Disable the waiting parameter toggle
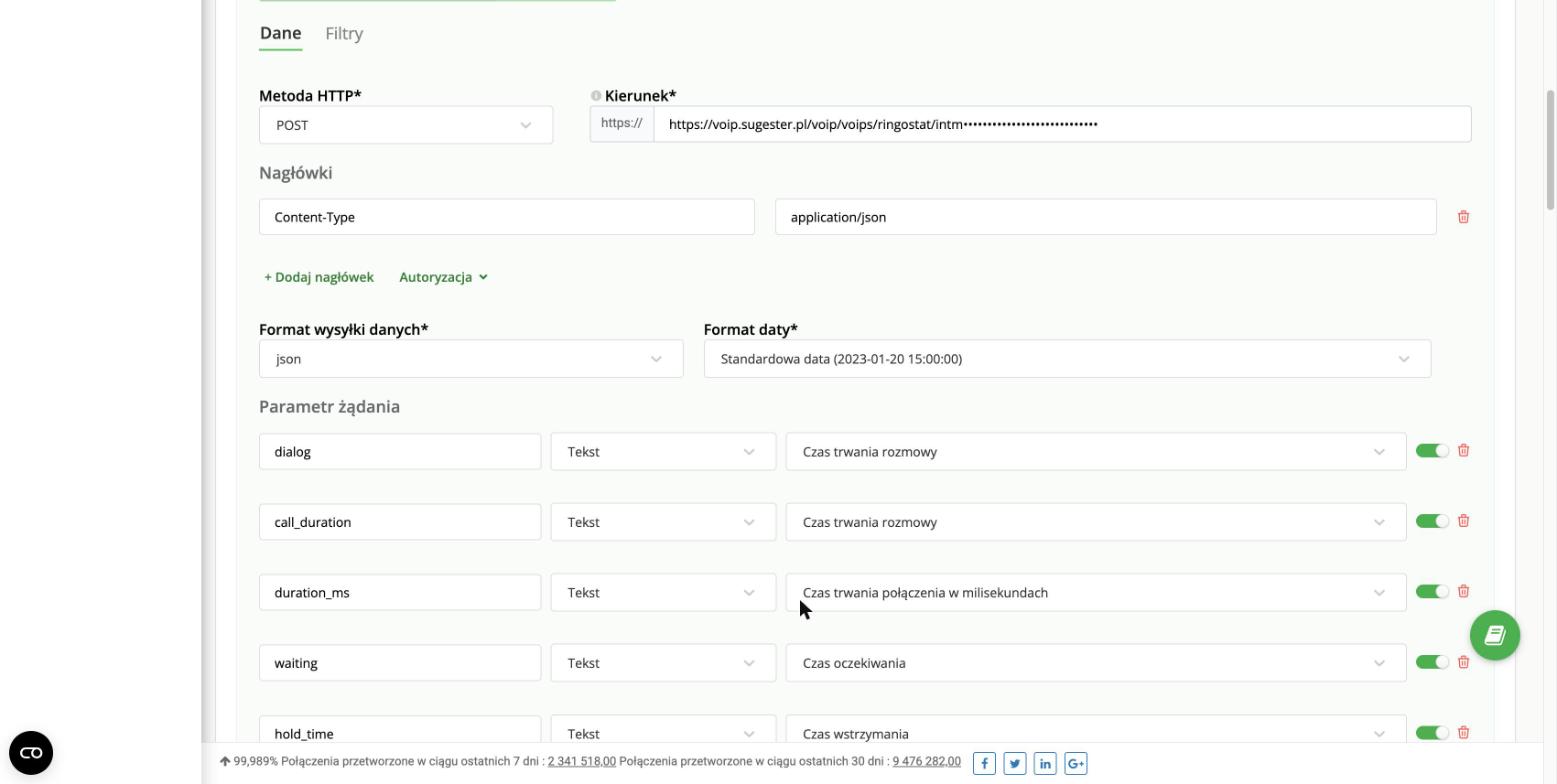Image resolution: width=1557 pixels, height=784 pixels. point(1432,662)
